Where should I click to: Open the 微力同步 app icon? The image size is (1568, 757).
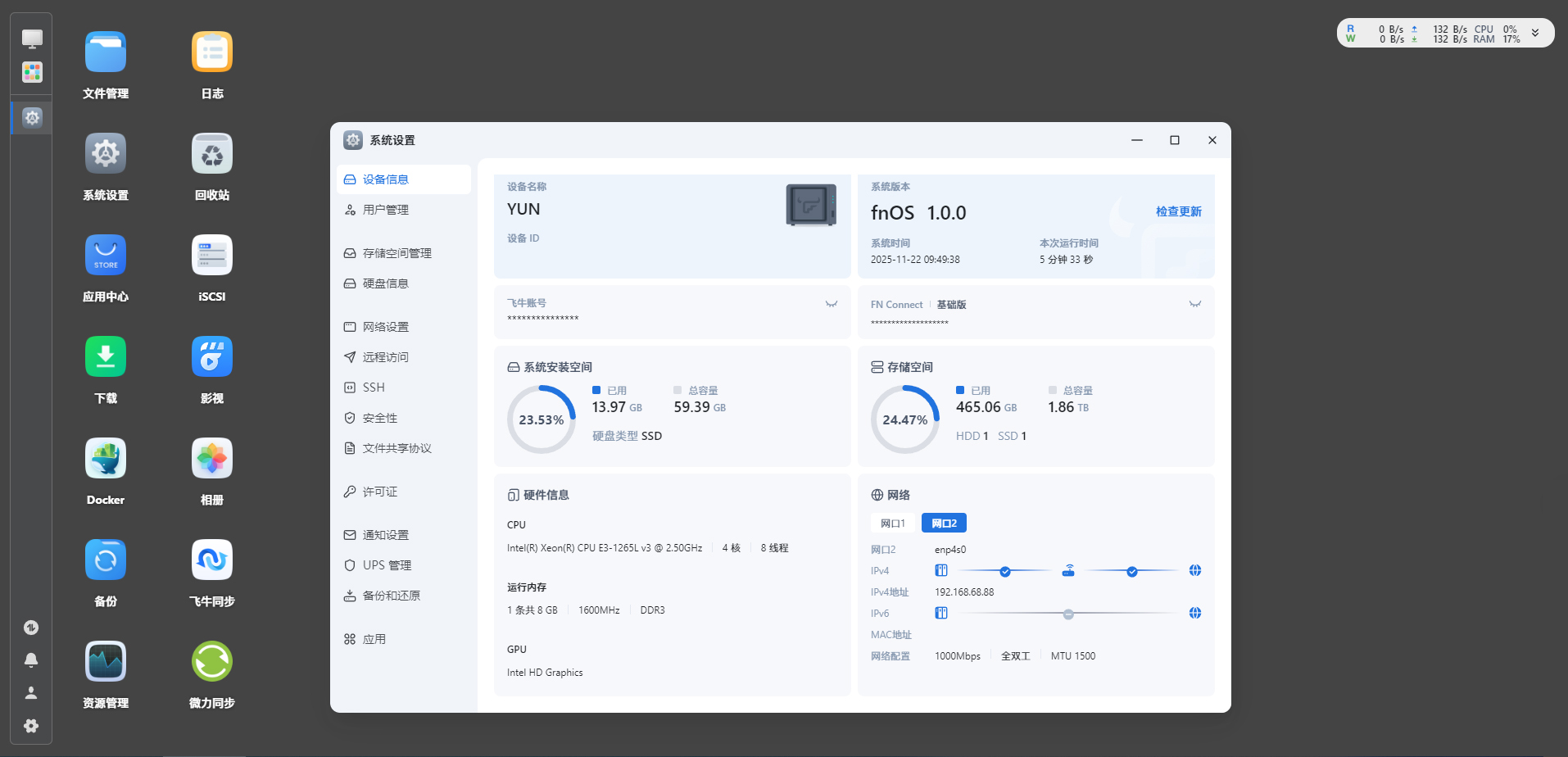pos(212,661)
